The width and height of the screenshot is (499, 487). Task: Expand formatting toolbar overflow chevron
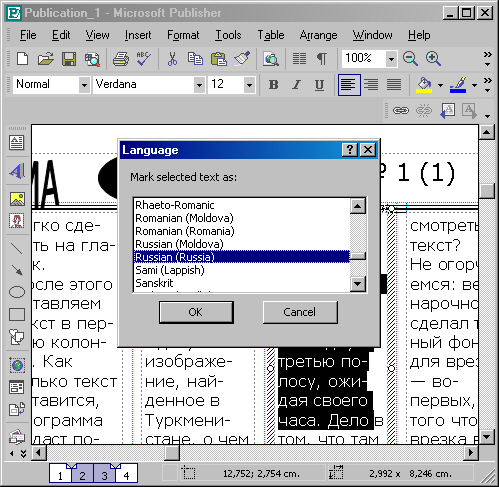tap(487, 85)
